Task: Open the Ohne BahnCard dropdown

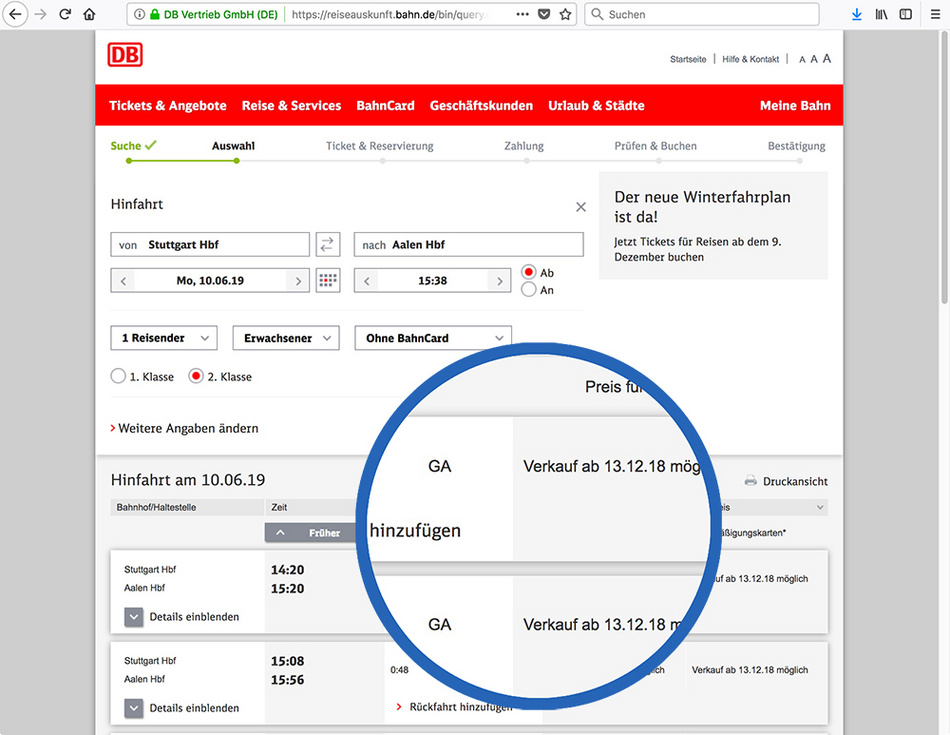Action: (x=433, y=338)
